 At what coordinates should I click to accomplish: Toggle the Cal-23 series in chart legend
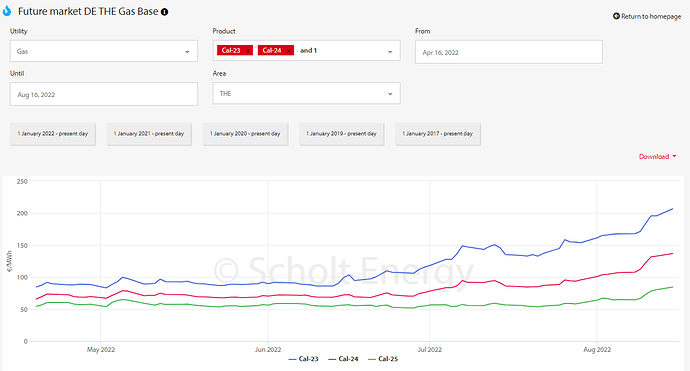tap(303, 359)
